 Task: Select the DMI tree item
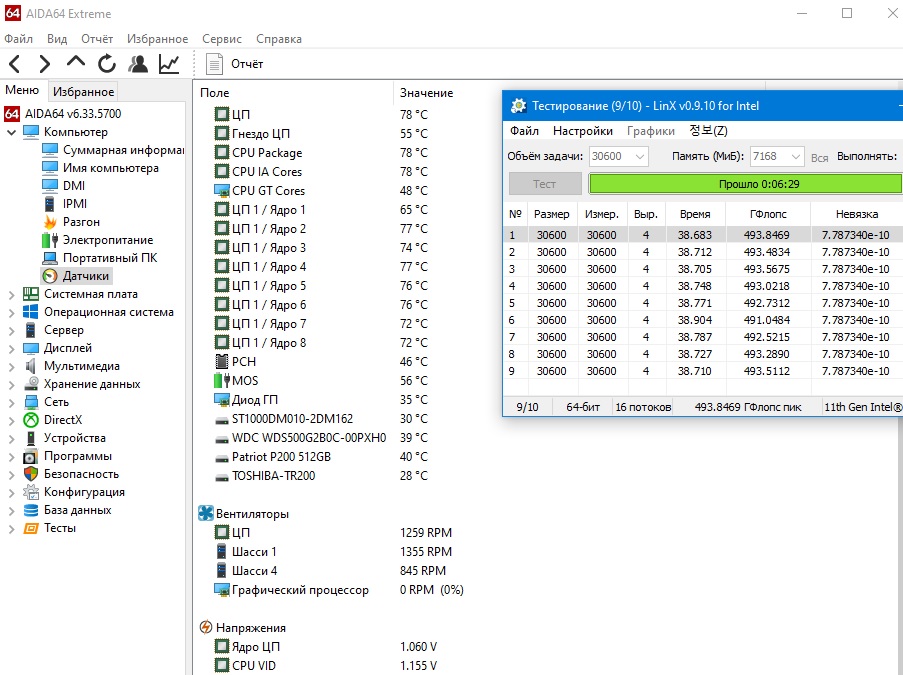pos(64,185)
